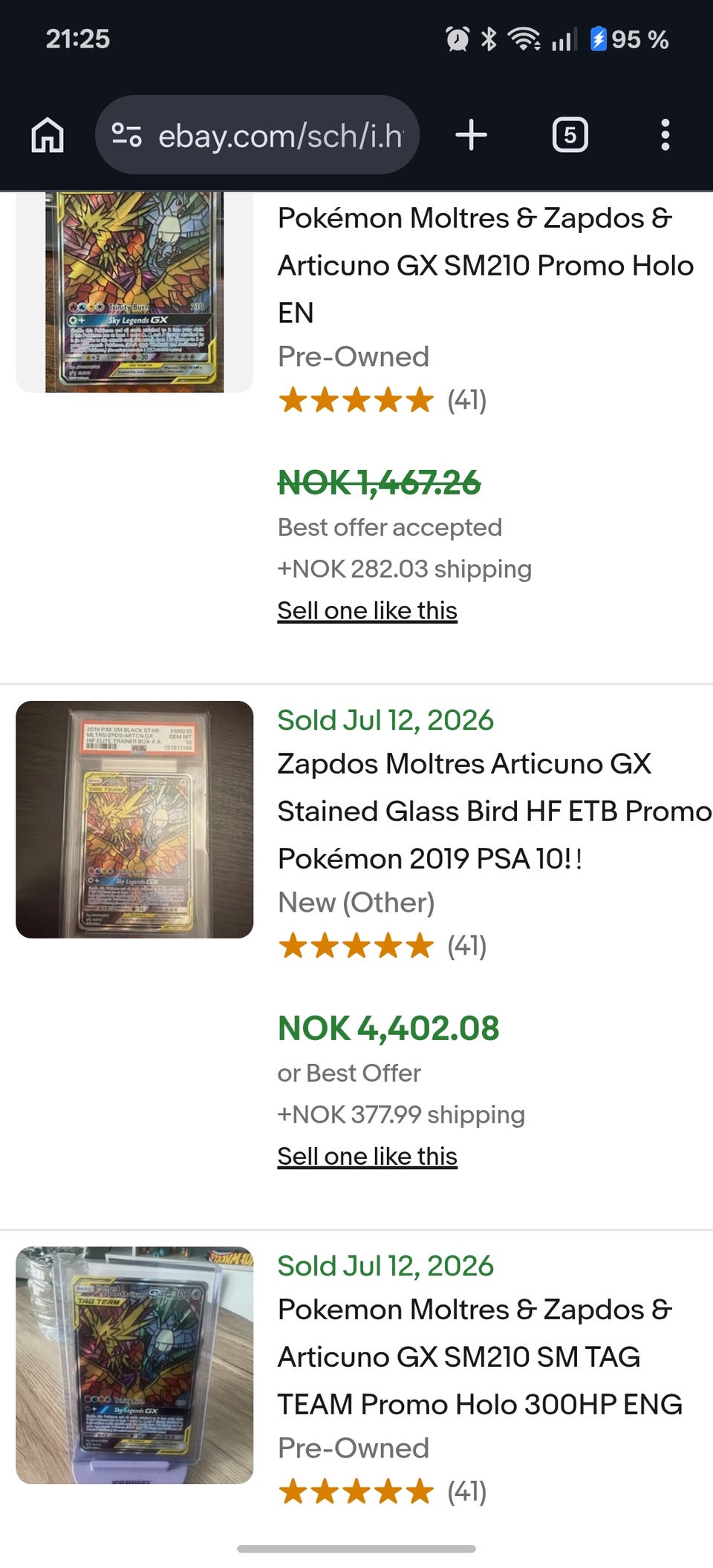Open Stained Glass Bird PSA 10 listing title
Viewport: 713px width, 1568px height.
coord(494,811)
